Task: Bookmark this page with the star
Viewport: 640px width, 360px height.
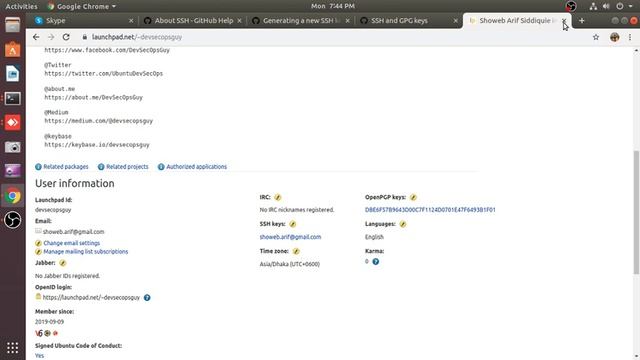Action: (x=596, y=37)
